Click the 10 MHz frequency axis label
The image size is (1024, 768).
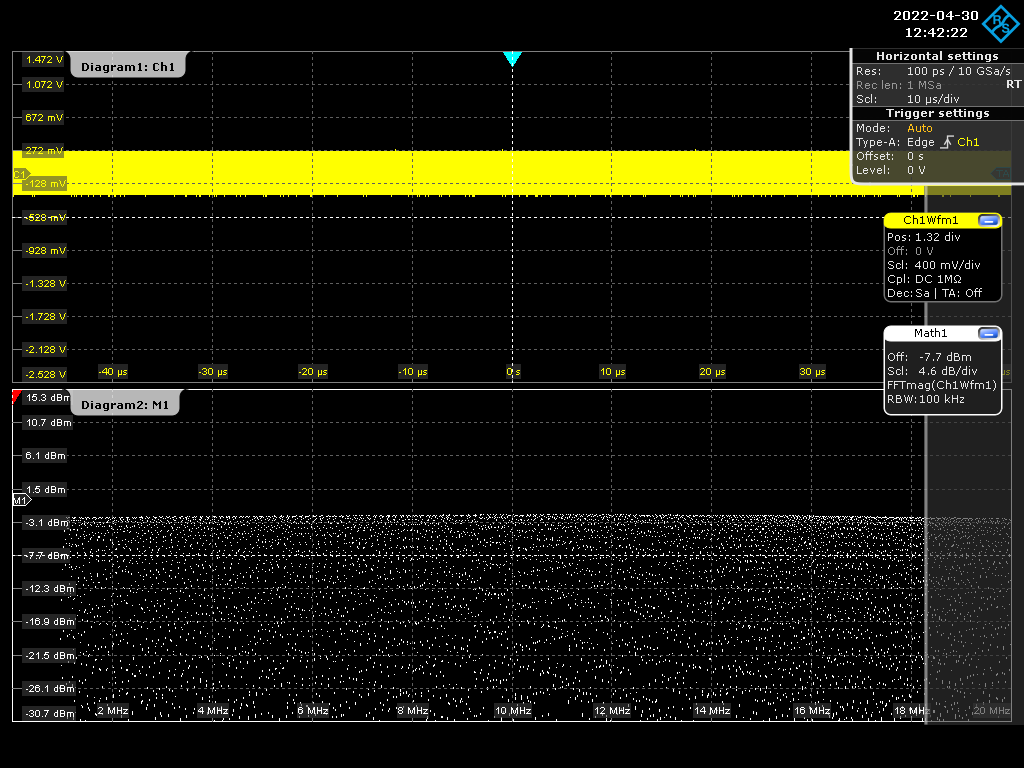click(513, 711)
